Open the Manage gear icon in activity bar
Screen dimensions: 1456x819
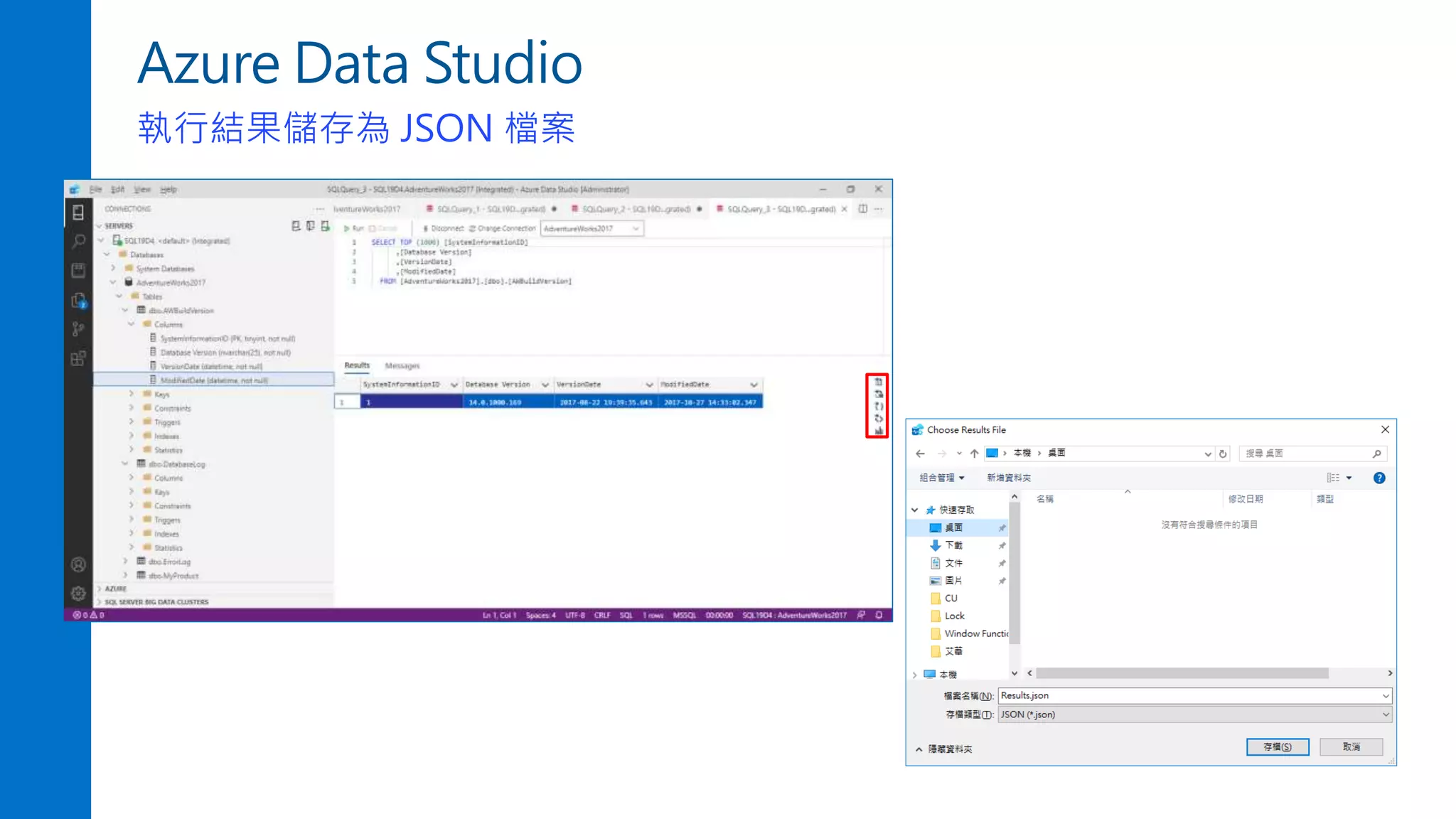click(78, 593)
